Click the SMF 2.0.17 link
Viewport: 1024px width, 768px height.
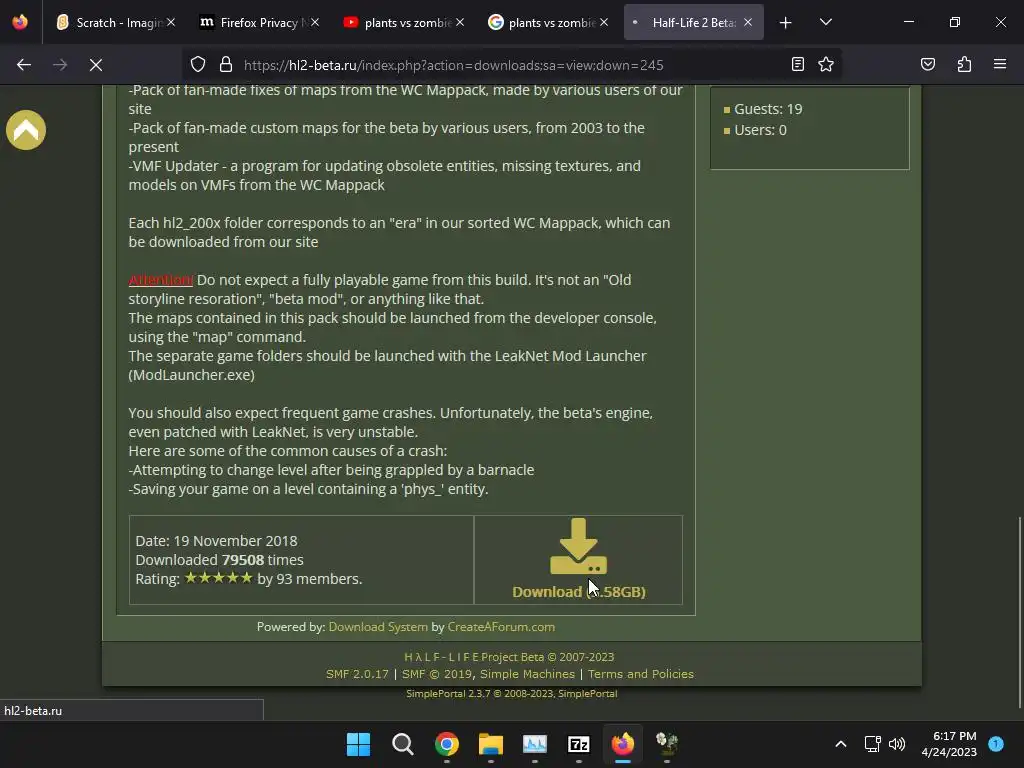click(357, 674)
